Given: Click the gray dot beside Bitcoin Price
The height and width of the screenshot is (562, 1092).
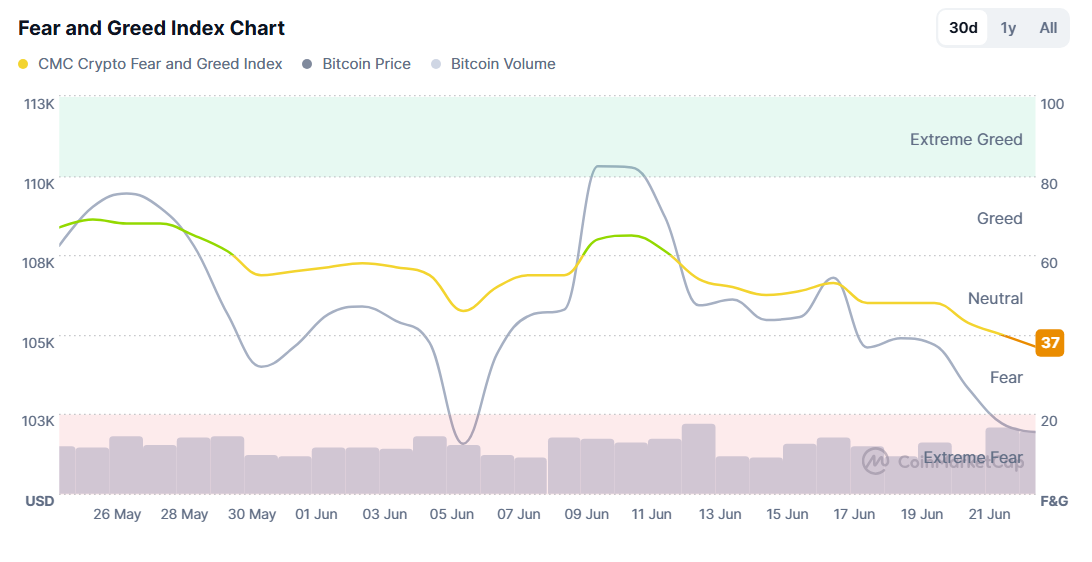Looking at the screenshot, I should tap(308, 65).
